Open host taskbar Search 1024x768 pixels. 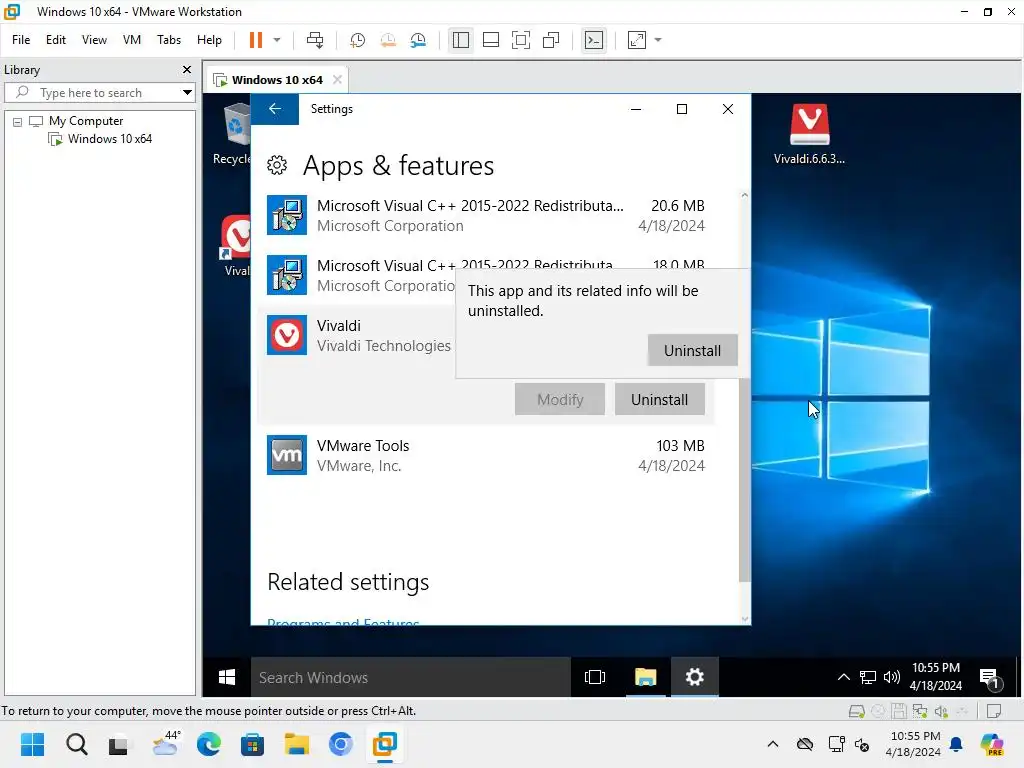pos(76,744)
